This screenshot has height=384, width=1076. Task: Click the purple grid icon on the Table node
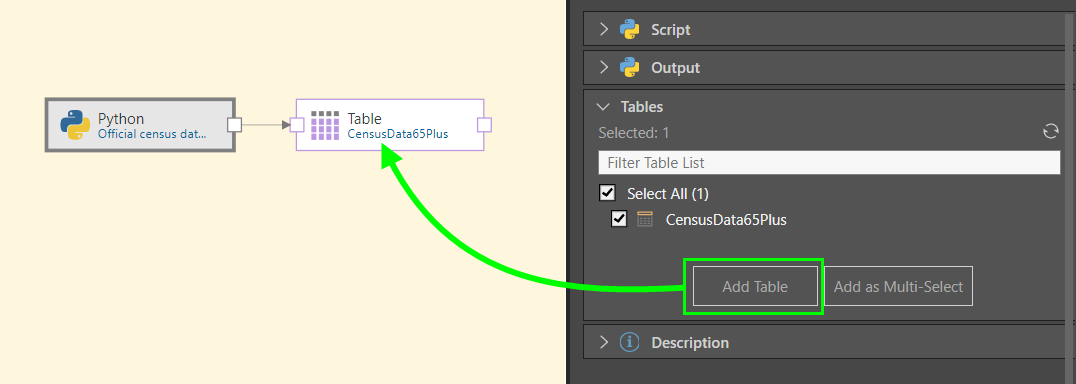coord(325,125)
